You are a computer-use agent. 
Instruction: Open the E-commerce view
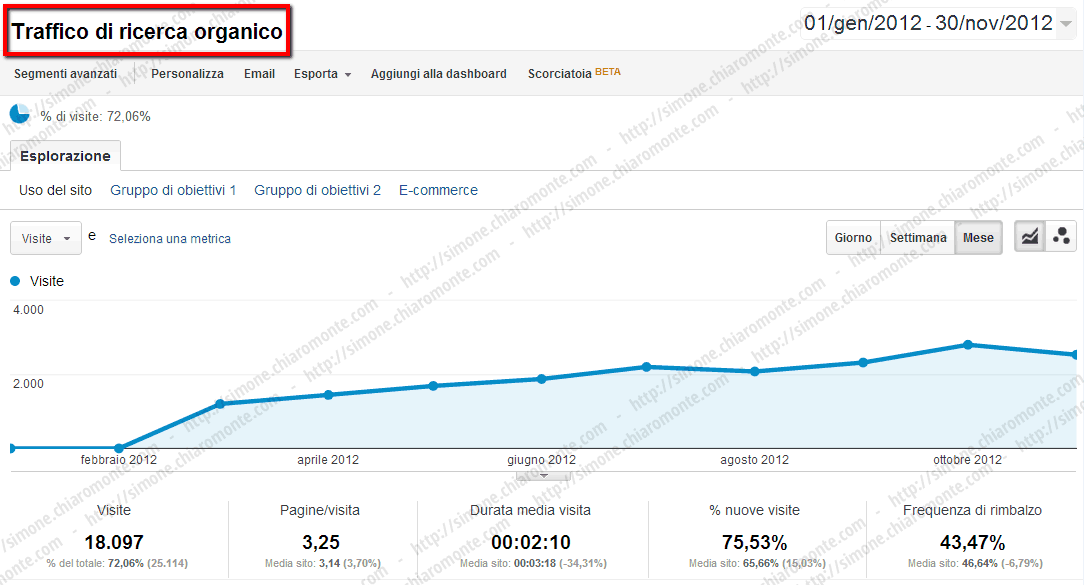pos(438,190)
